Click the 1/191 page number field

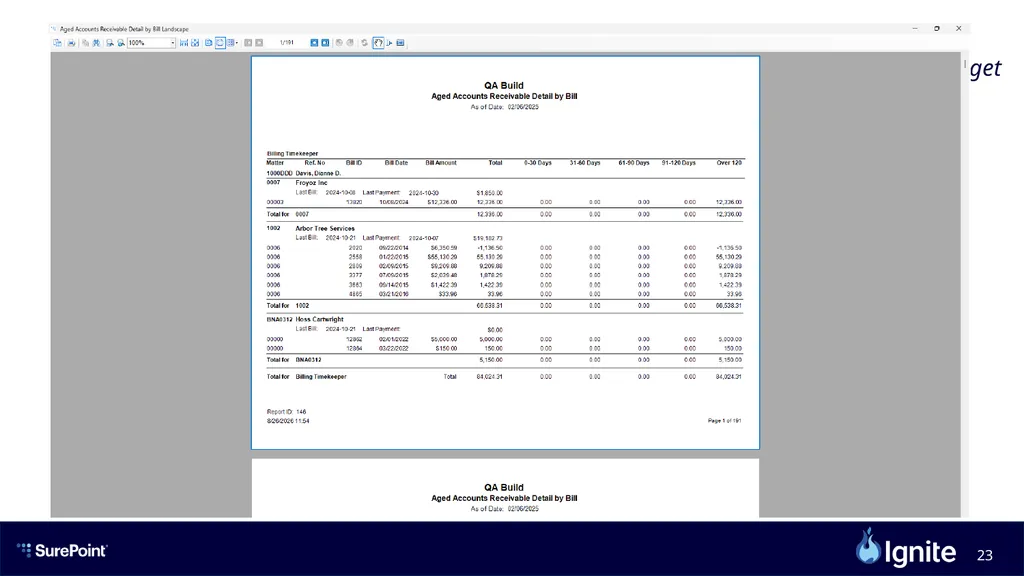click(x=287, y=43)
